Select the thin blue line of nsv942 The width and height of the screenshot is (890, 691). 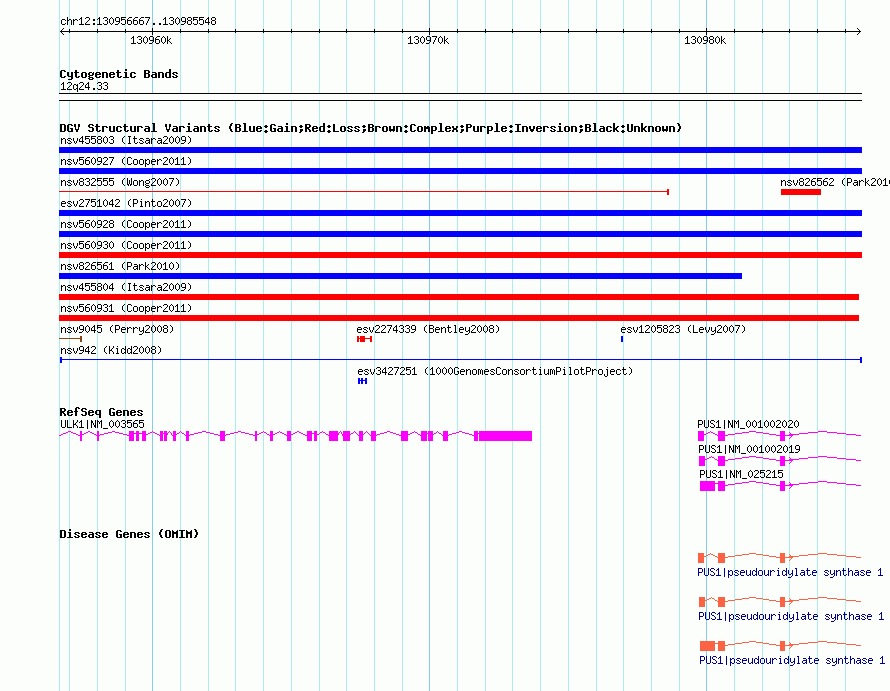pos(460,360)
